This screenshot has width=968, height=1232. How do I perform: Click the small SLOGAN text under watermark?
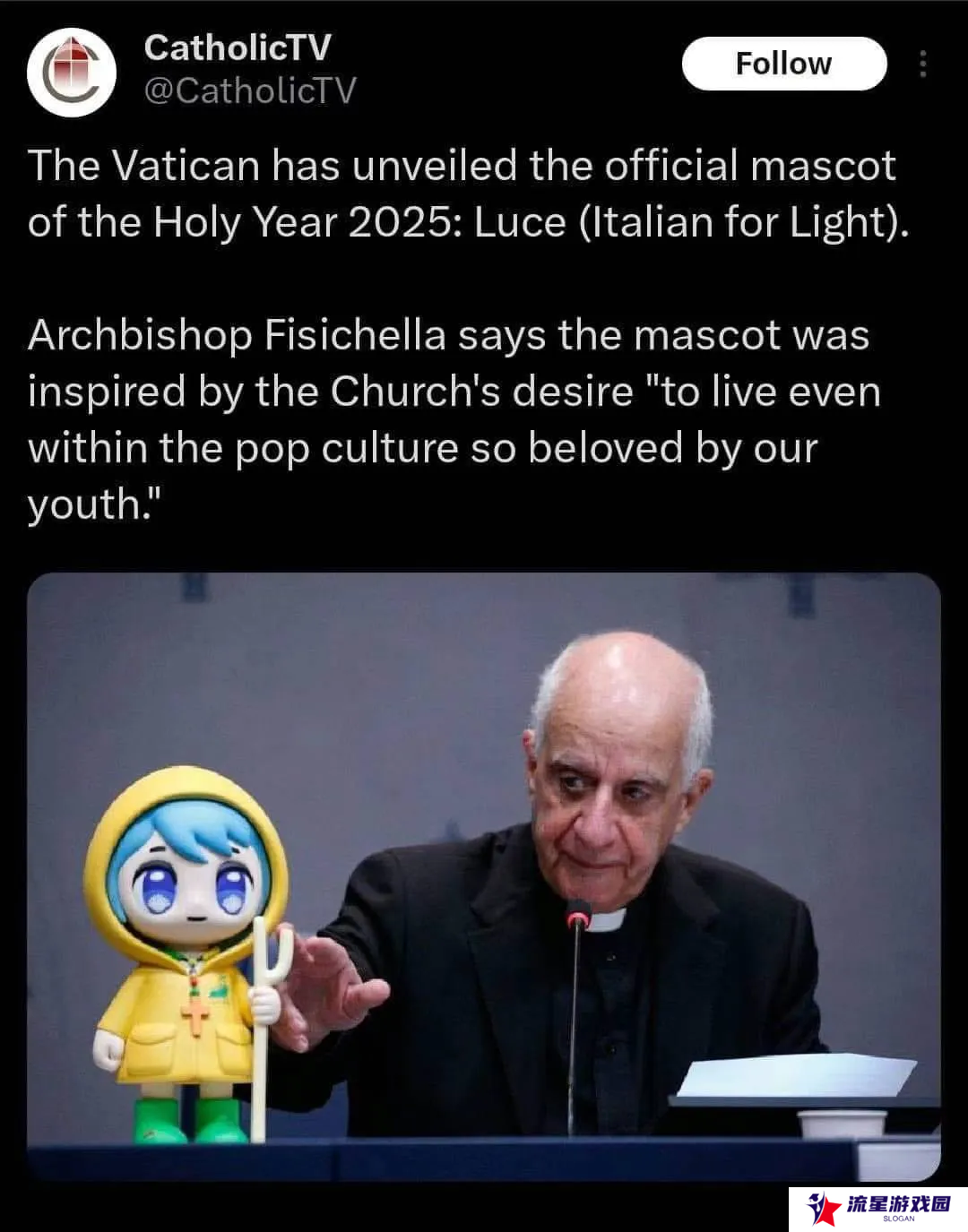pos(899,1219)
